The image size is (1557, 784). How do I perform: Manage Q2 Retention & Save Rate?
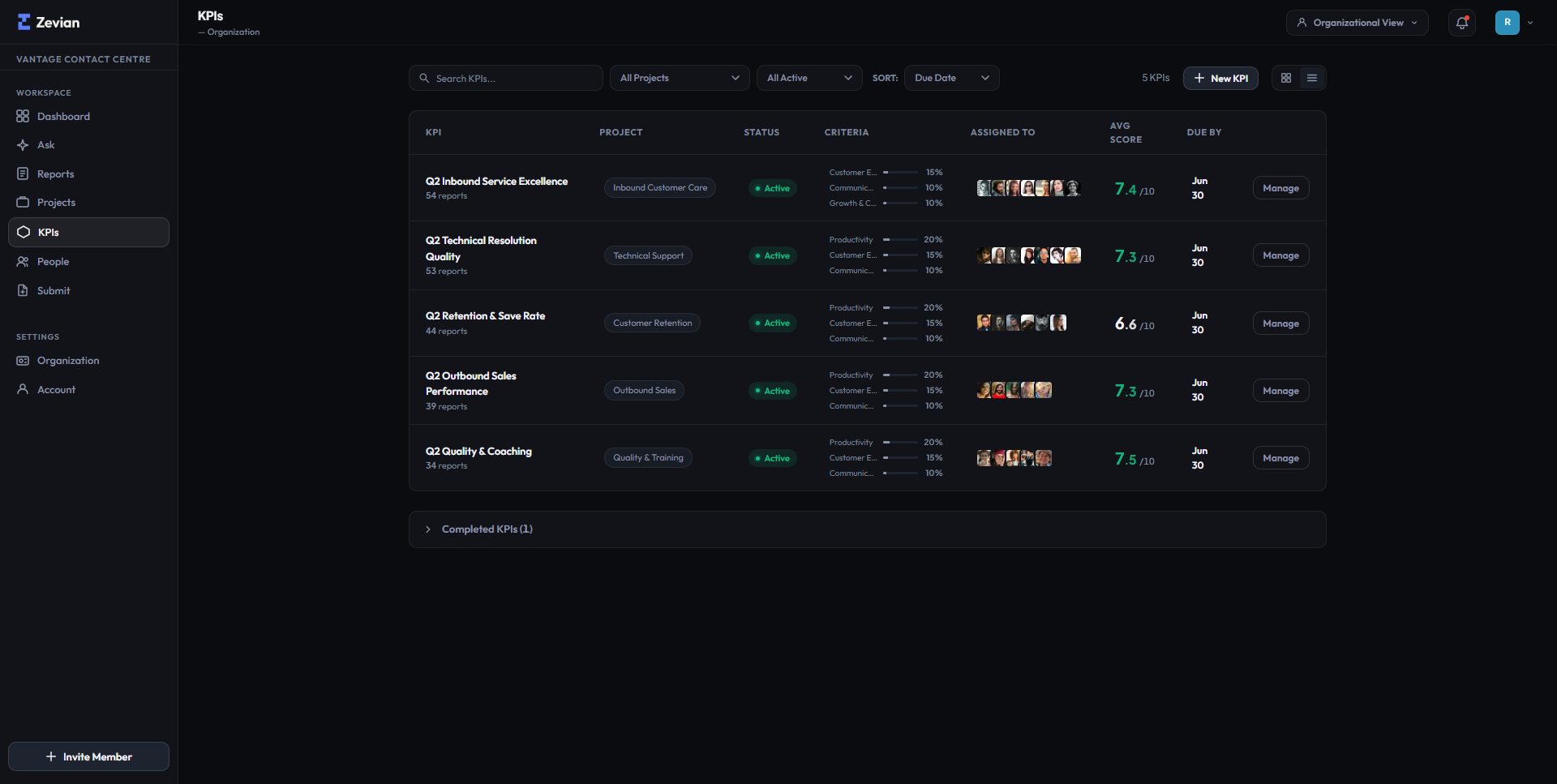(x=1280, y=323)
